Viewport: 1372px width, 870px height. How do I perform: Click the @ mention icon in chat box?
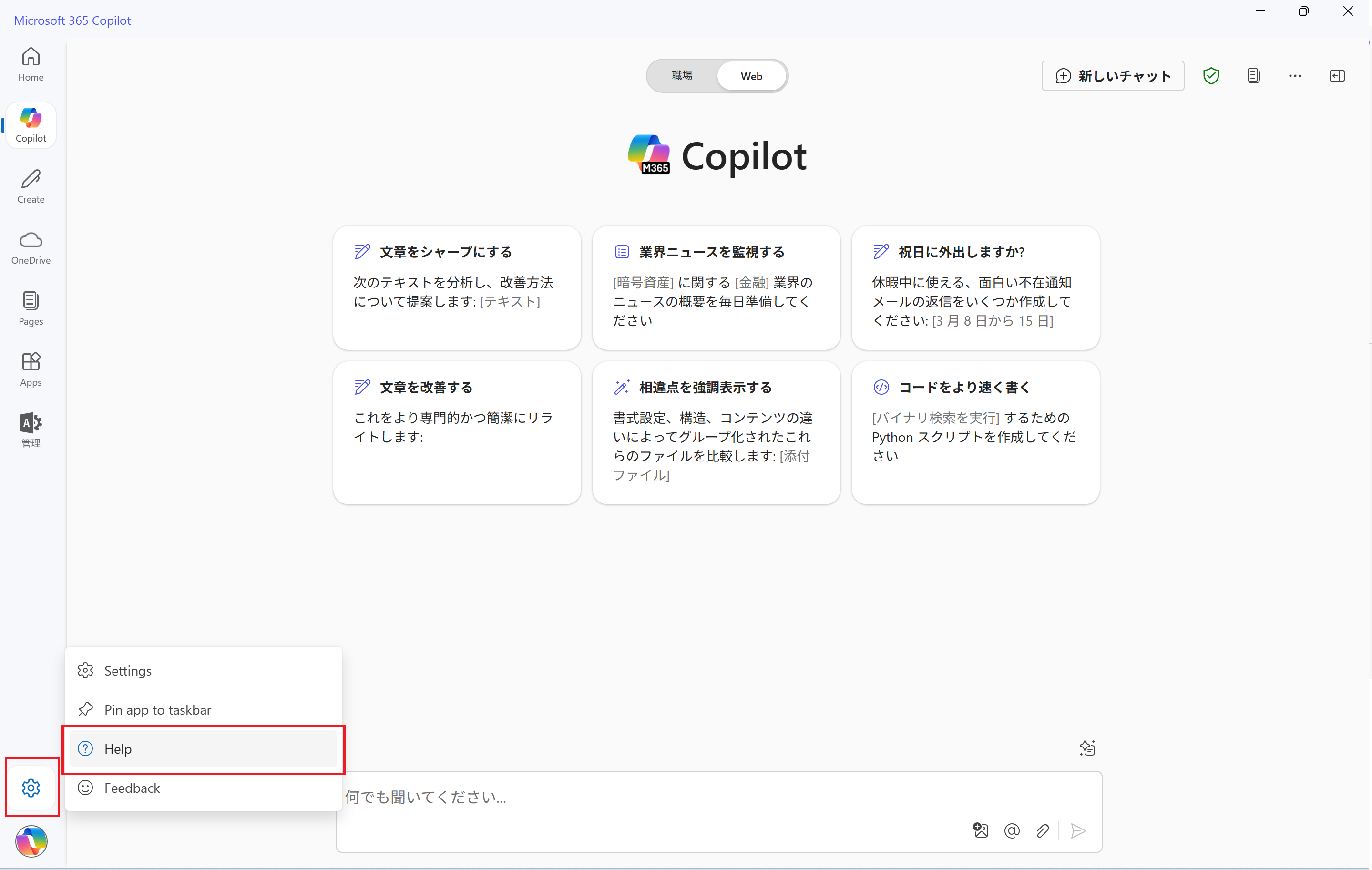point(1012,831)
